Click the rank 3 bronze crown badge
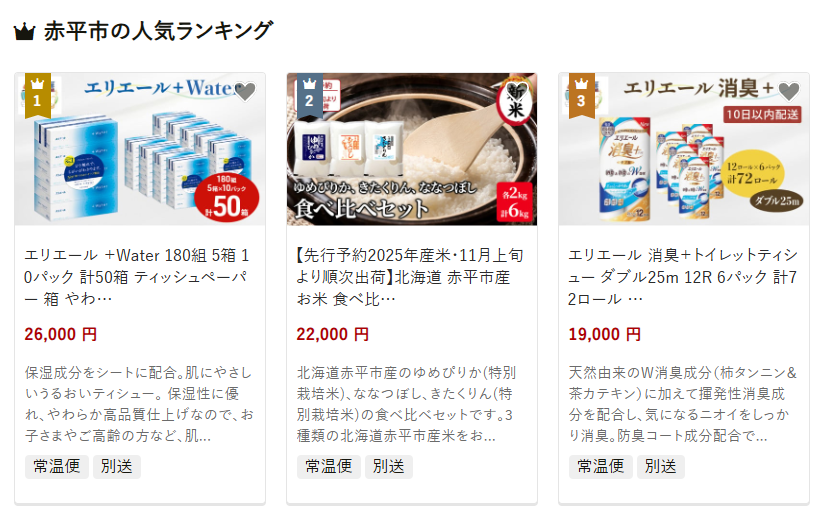The image size is (824, 520). coord(582,95)
